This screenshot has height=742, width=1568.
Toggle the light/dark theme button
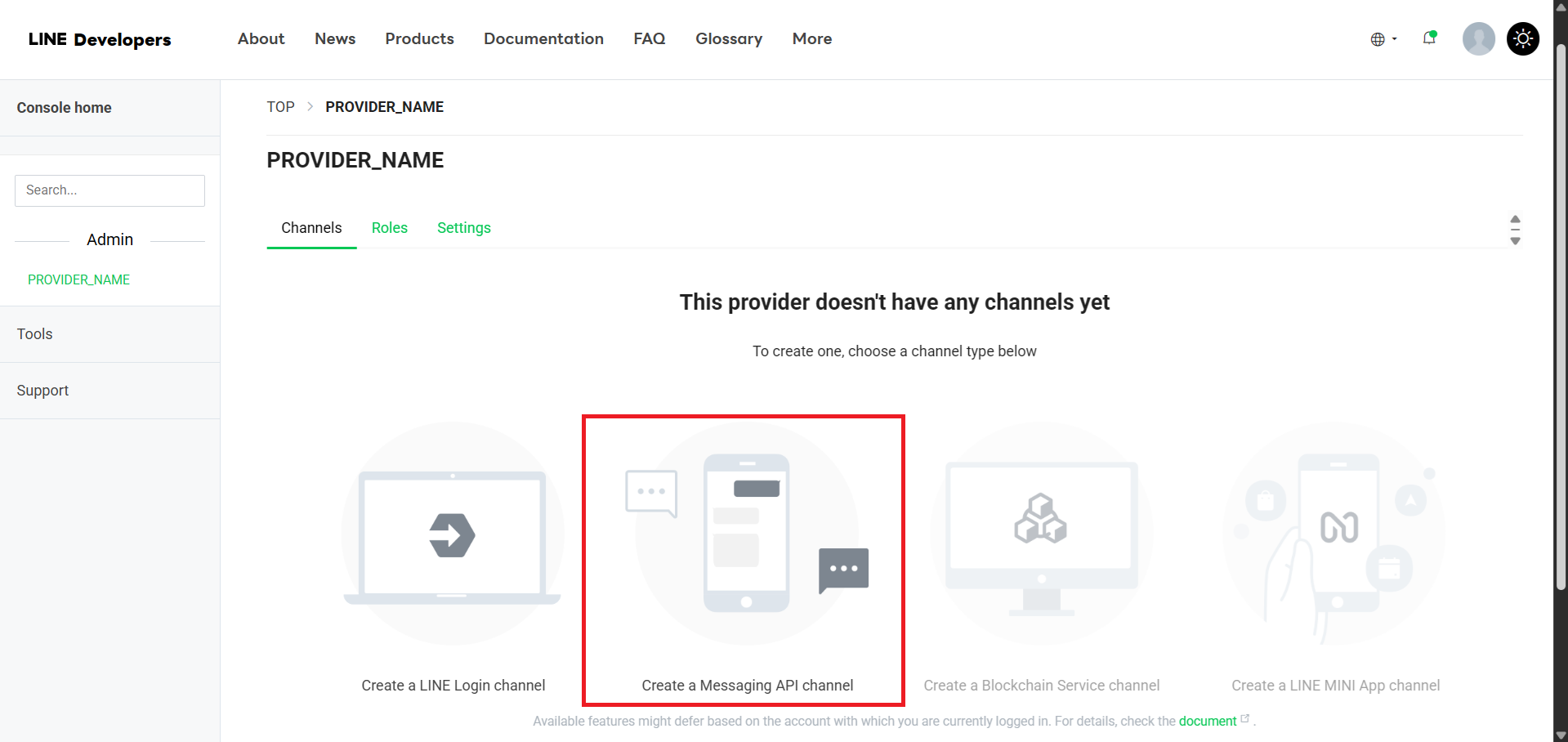1522,38
